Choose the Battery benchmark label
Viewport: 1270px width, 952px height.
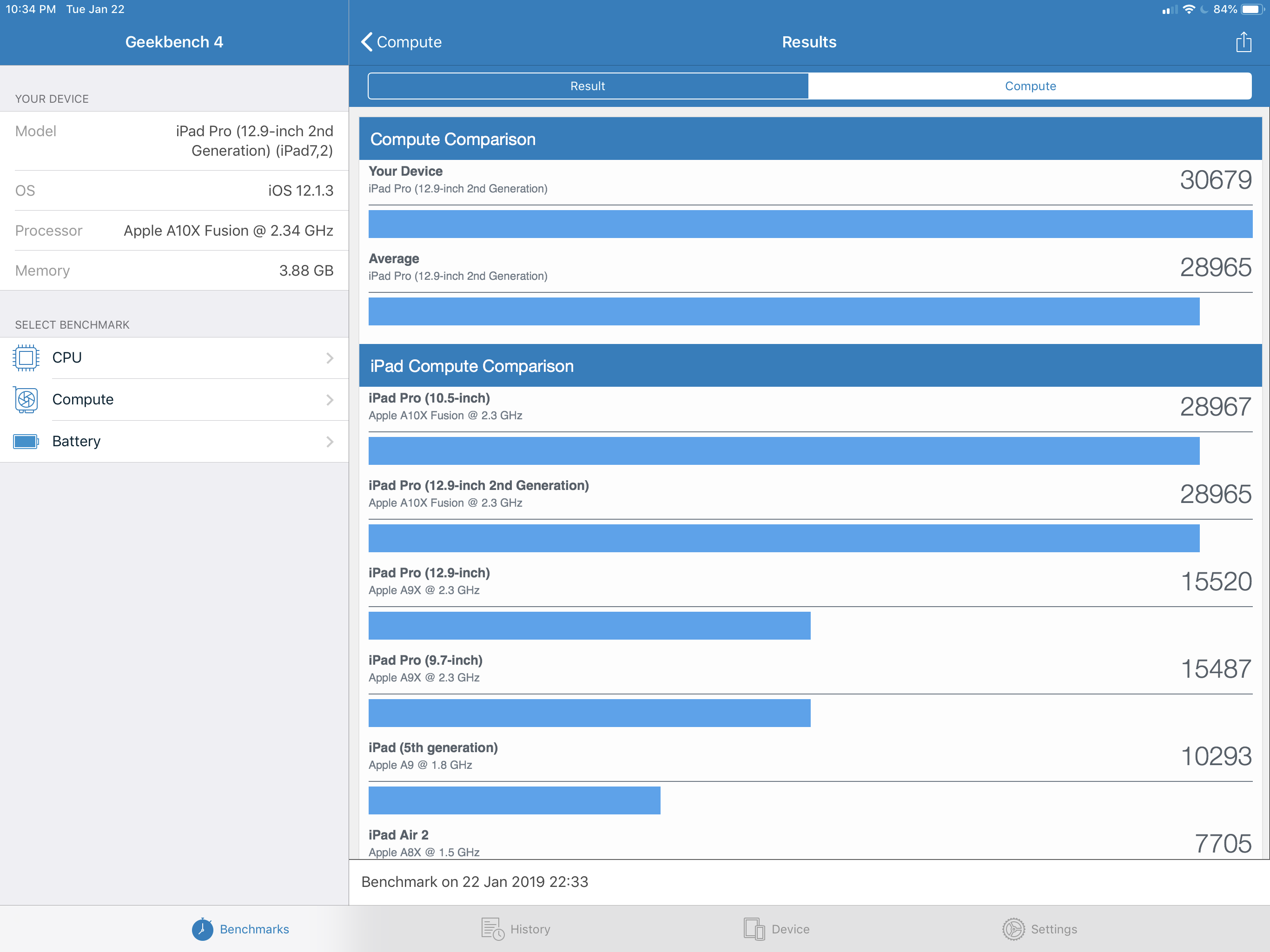point(76,442)
